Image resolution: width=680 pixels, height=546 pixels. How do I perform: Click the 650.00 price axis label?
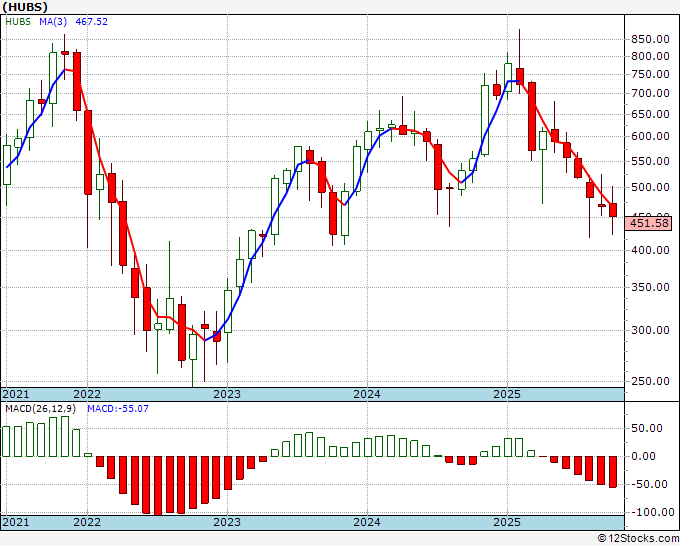click(649, 114)
